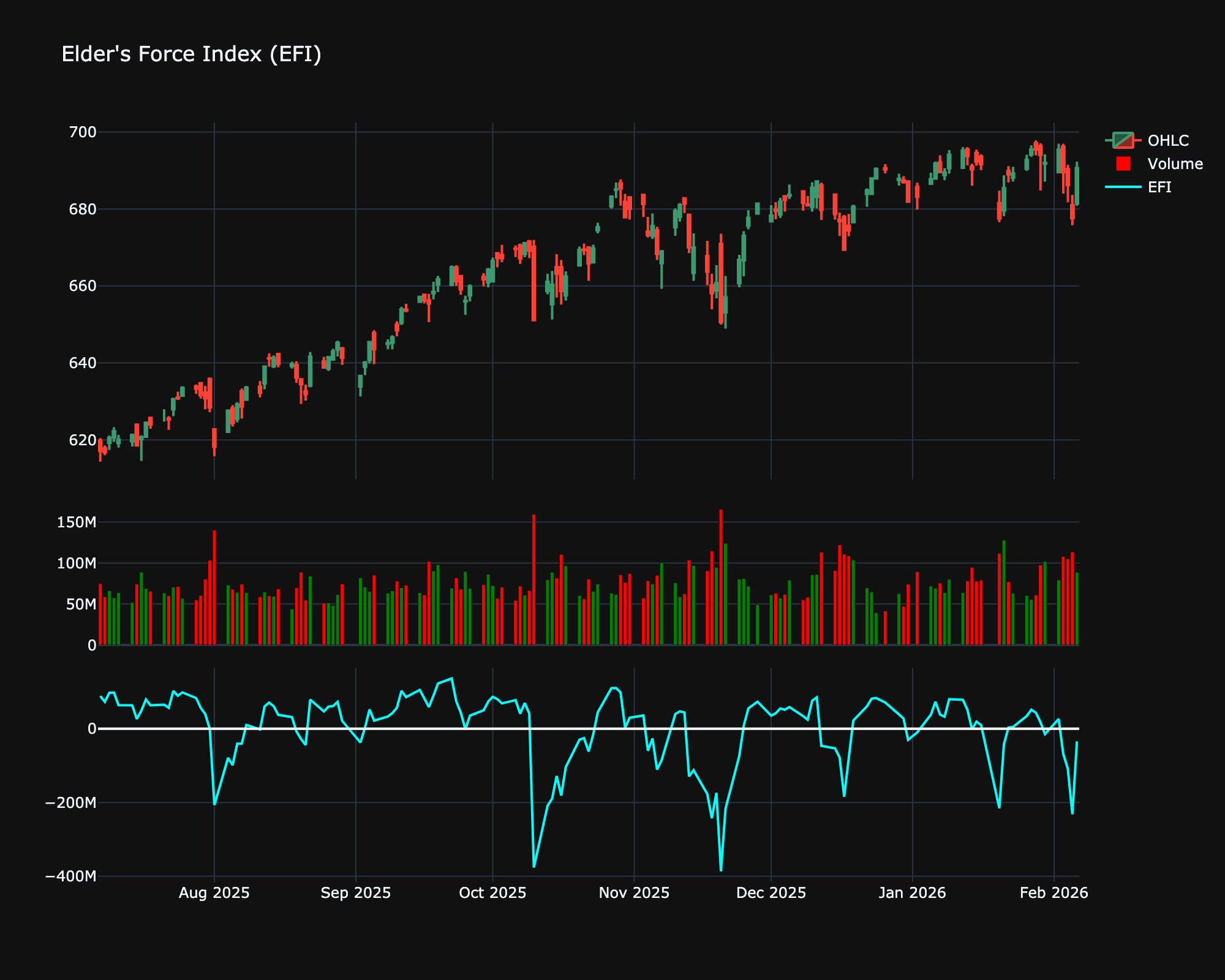Viewport: 1225px width, 980px height.
Task: Click the tallest red volume bar in late November
Action: [x=721, y=576]
